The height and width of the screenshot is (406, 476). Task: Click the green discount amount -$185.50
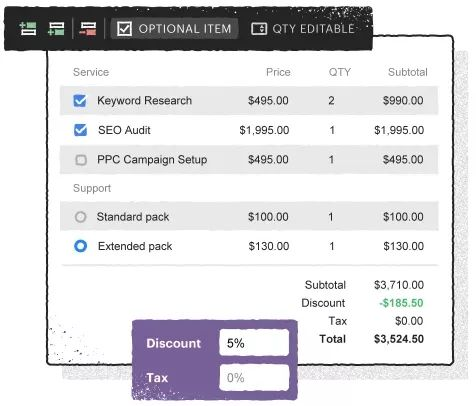(x=401, y=303)
